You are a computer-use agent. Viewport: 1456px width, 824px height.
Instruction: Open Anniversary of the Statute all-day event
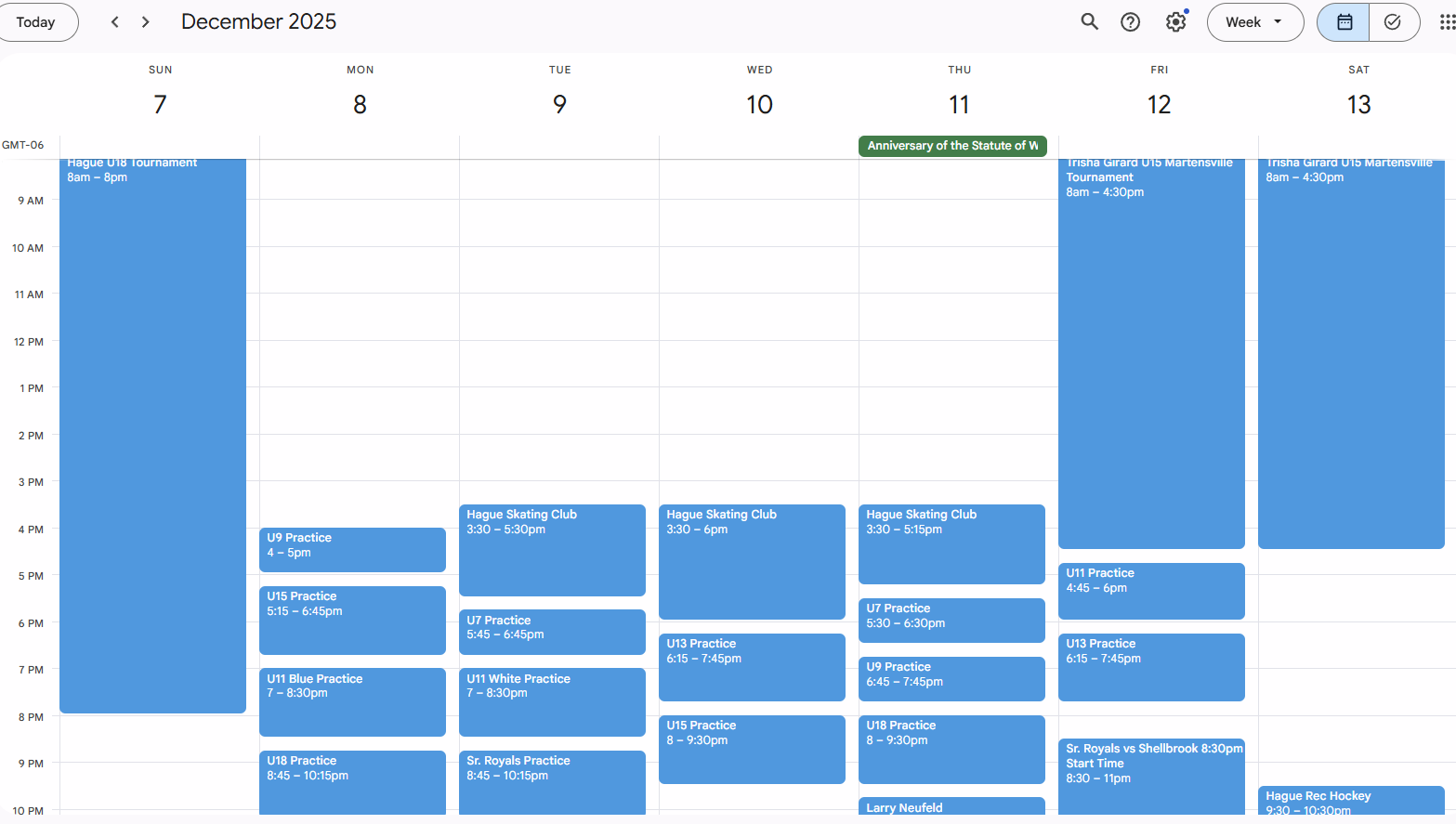[951, 146]
